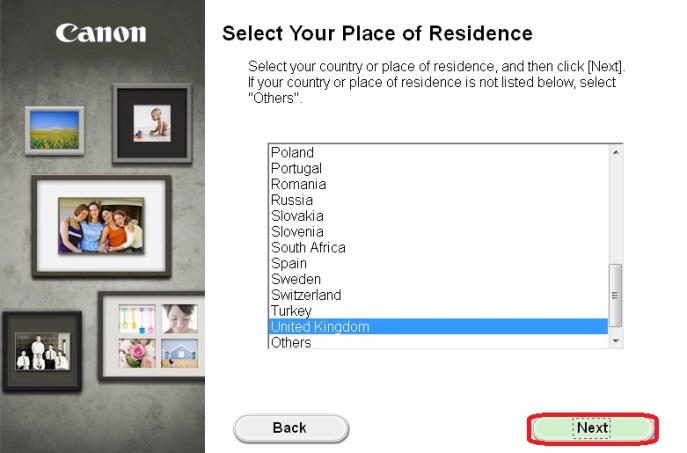Select the highlighted United Kingdom entry
687x453 pixels.
pyautogui.click(x=320, y=327)
